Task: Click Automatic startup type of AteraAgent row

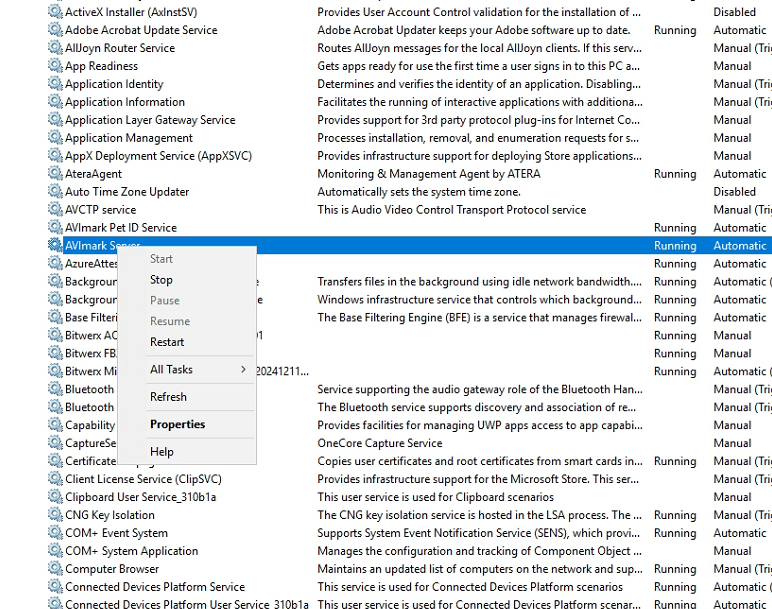Action: 740,174
